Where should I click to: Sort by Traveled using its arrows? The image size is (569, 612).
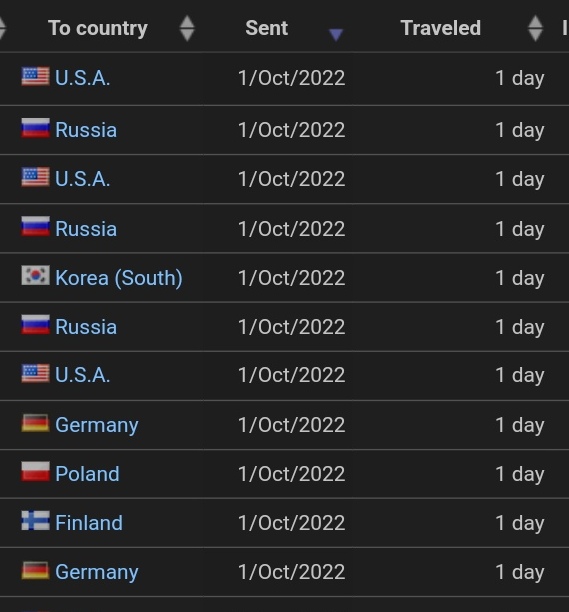click(535, 28)
